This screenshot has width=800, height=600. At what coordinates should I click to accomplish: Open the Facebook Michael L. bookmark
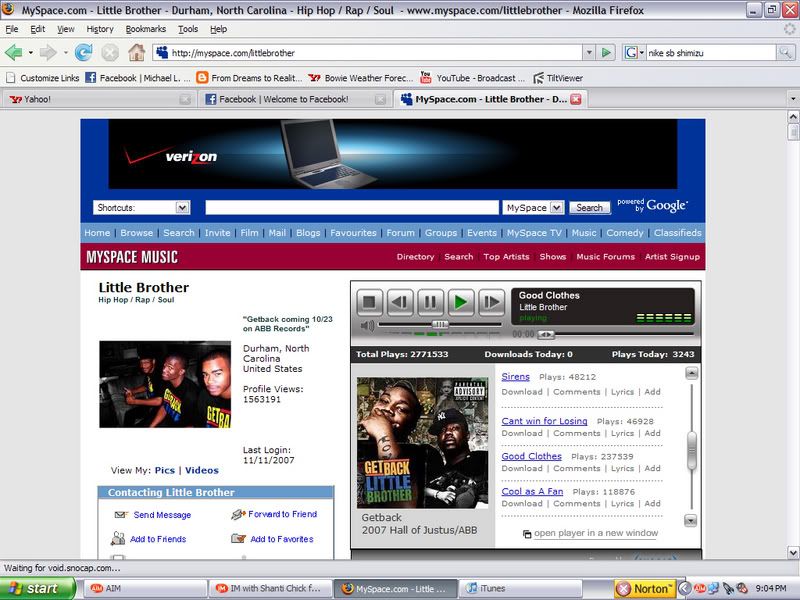pos(138,78)
